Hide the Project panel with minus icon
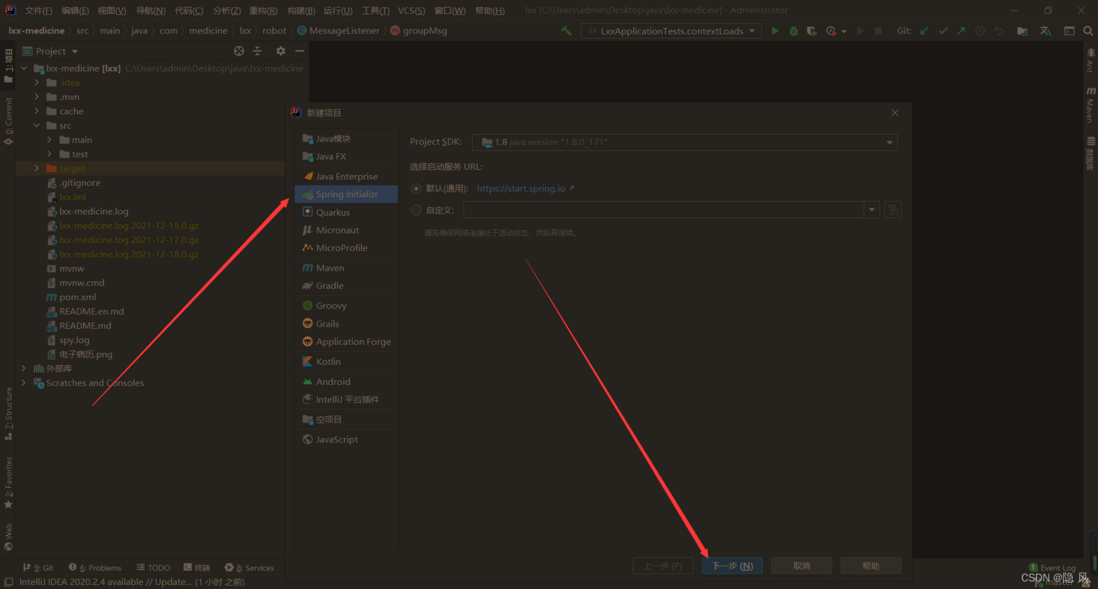Viewport: 1098px width, 589px height. pos(299,51)
